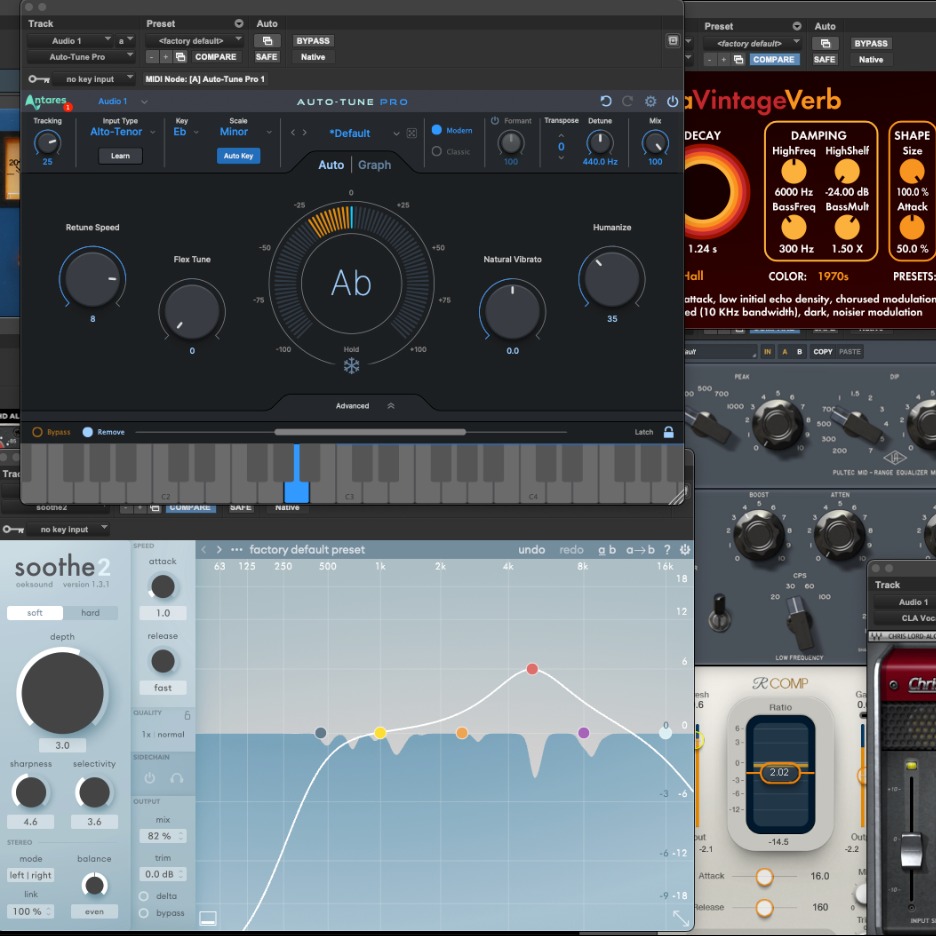Enable the Bypass option on Auto-Tune keyboard bar

point(37,432)
